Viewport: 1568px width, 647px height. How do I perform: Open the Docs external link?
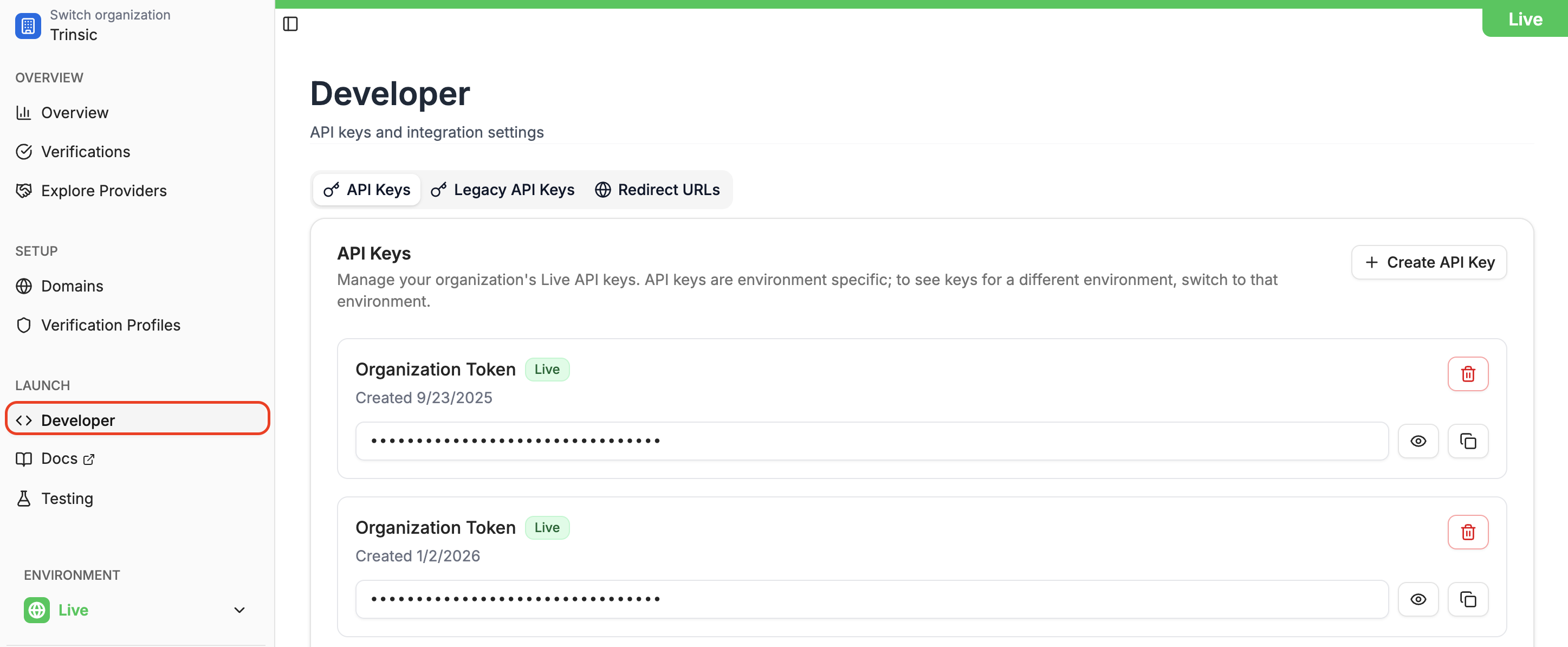pyautogui.click(x=60, y=459)
